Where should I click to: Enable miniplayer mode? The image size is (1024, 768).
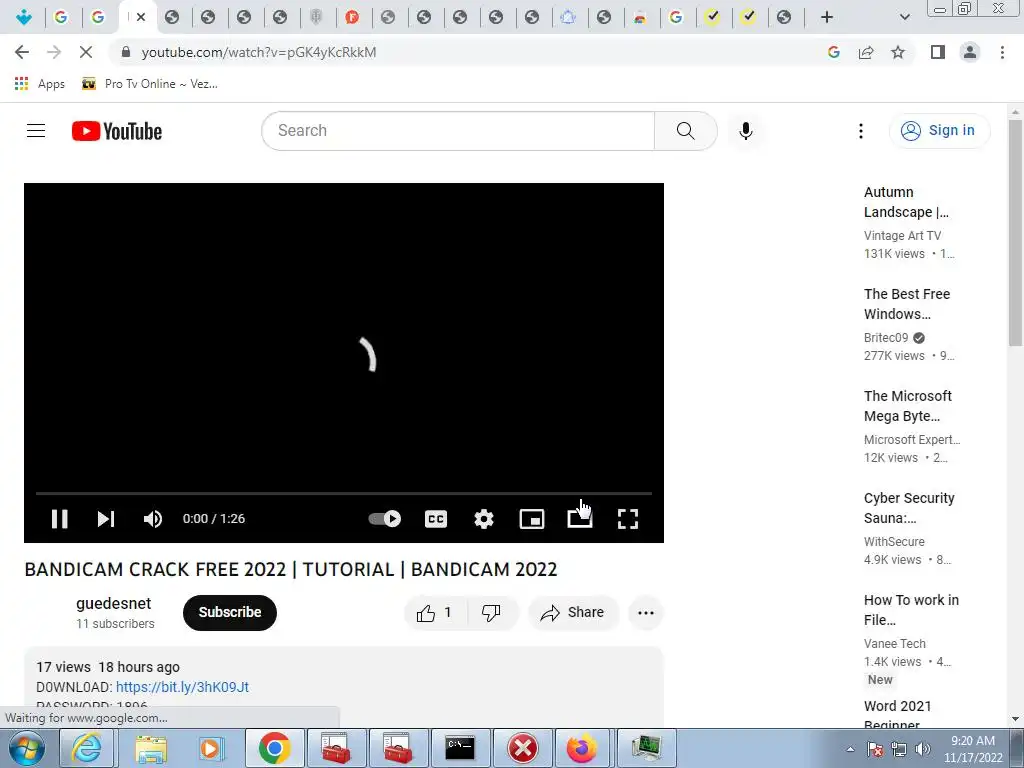pos(532,519)
